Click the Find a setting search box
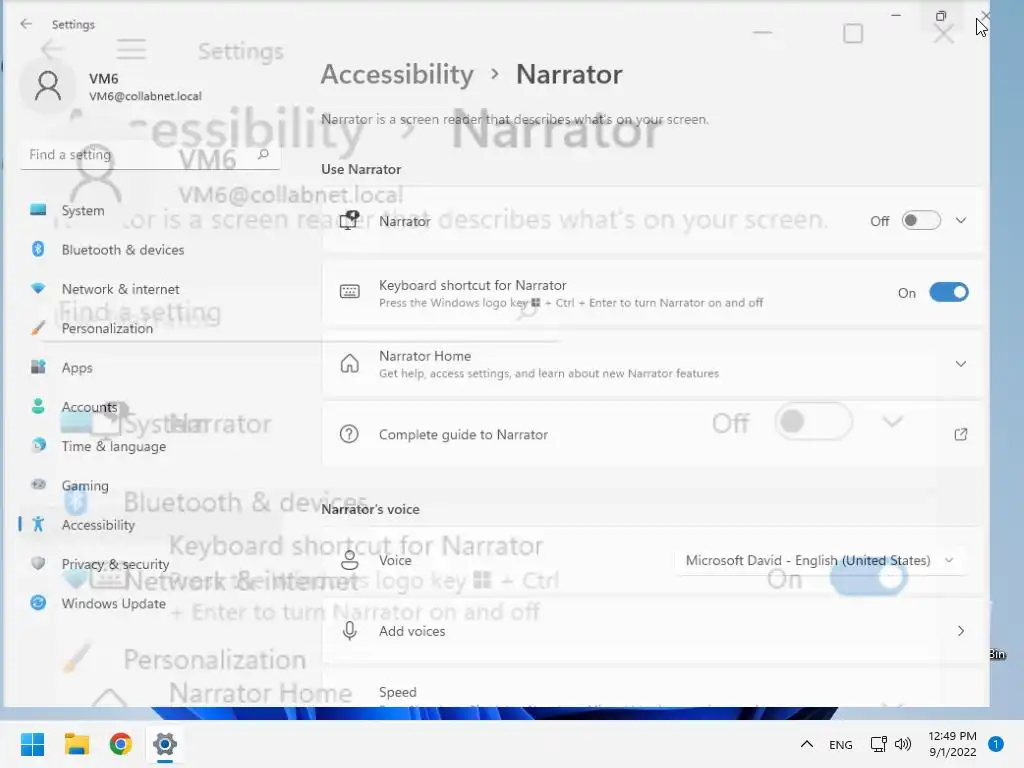This screenshot has height=768, width=1024. tap(150, 155)
